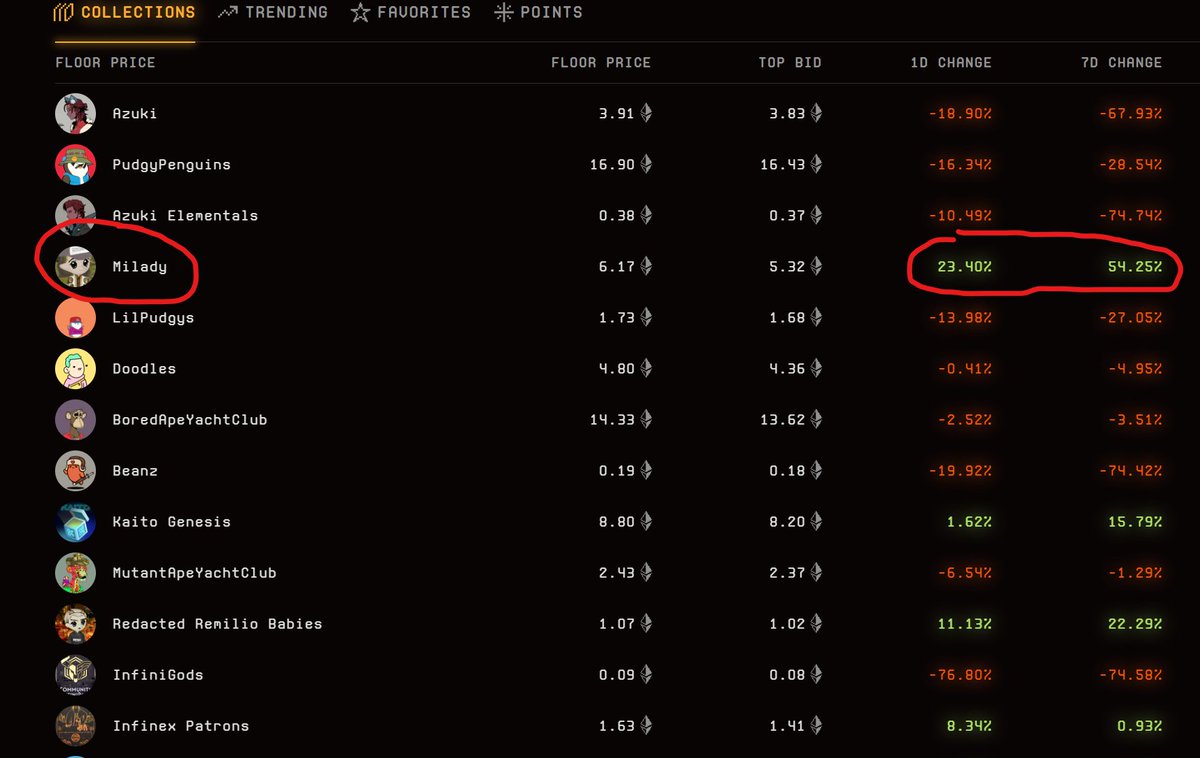1200x758 pixels.
Task: Click Azuki Elementals -74.74% 7D change
Action: click(1130, 216)
